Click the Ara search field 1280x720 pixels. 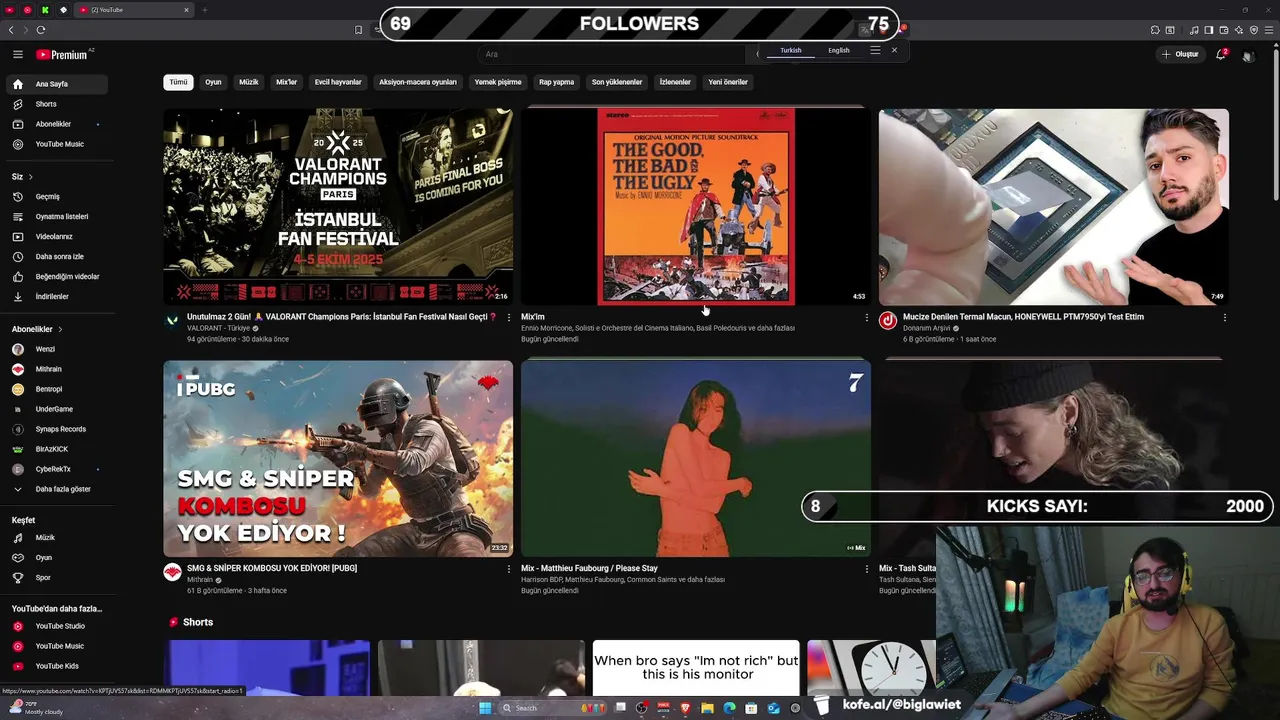[610, 54]
